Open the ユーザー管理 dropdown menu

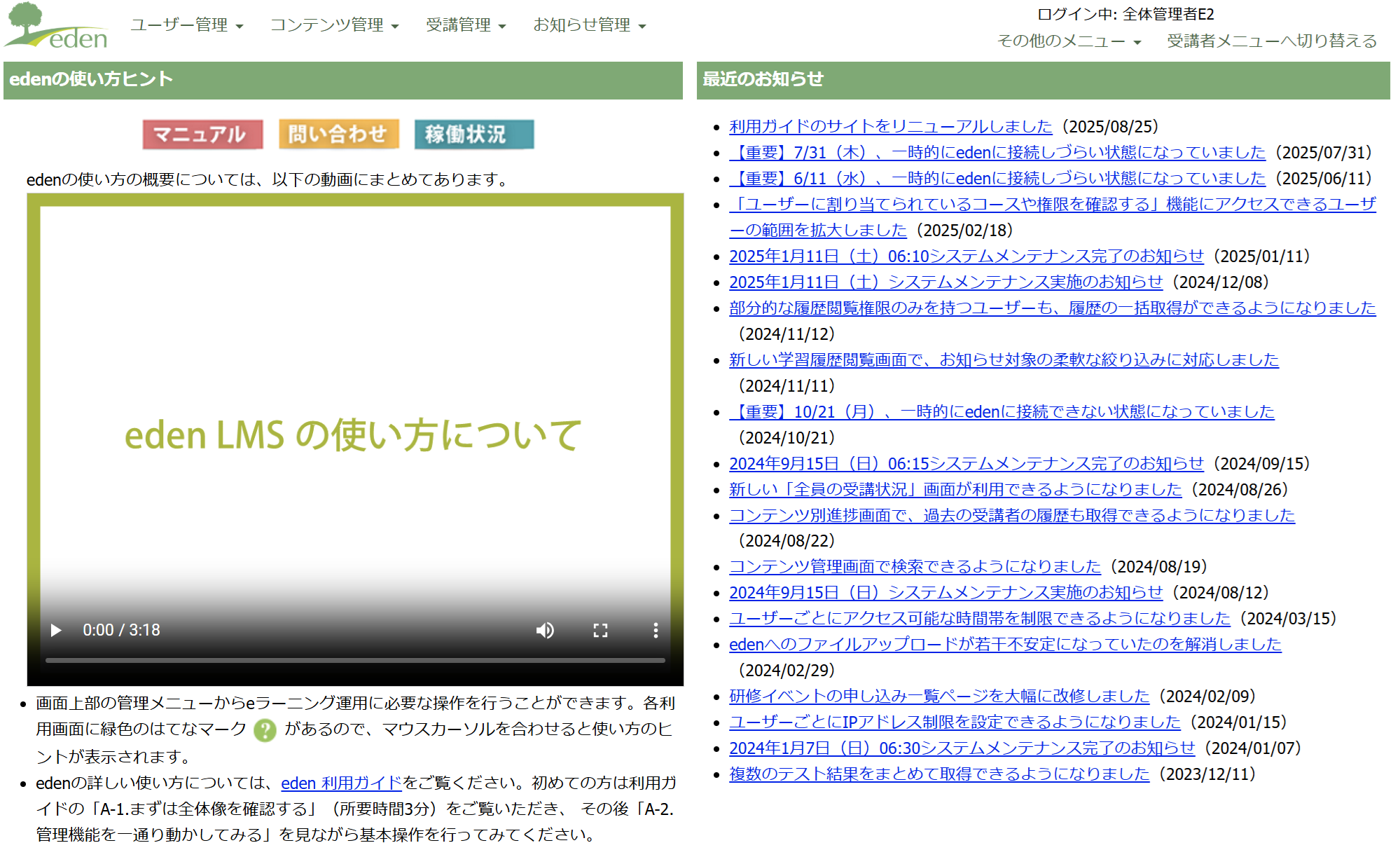pyautogui.click(x=187, y=25)
